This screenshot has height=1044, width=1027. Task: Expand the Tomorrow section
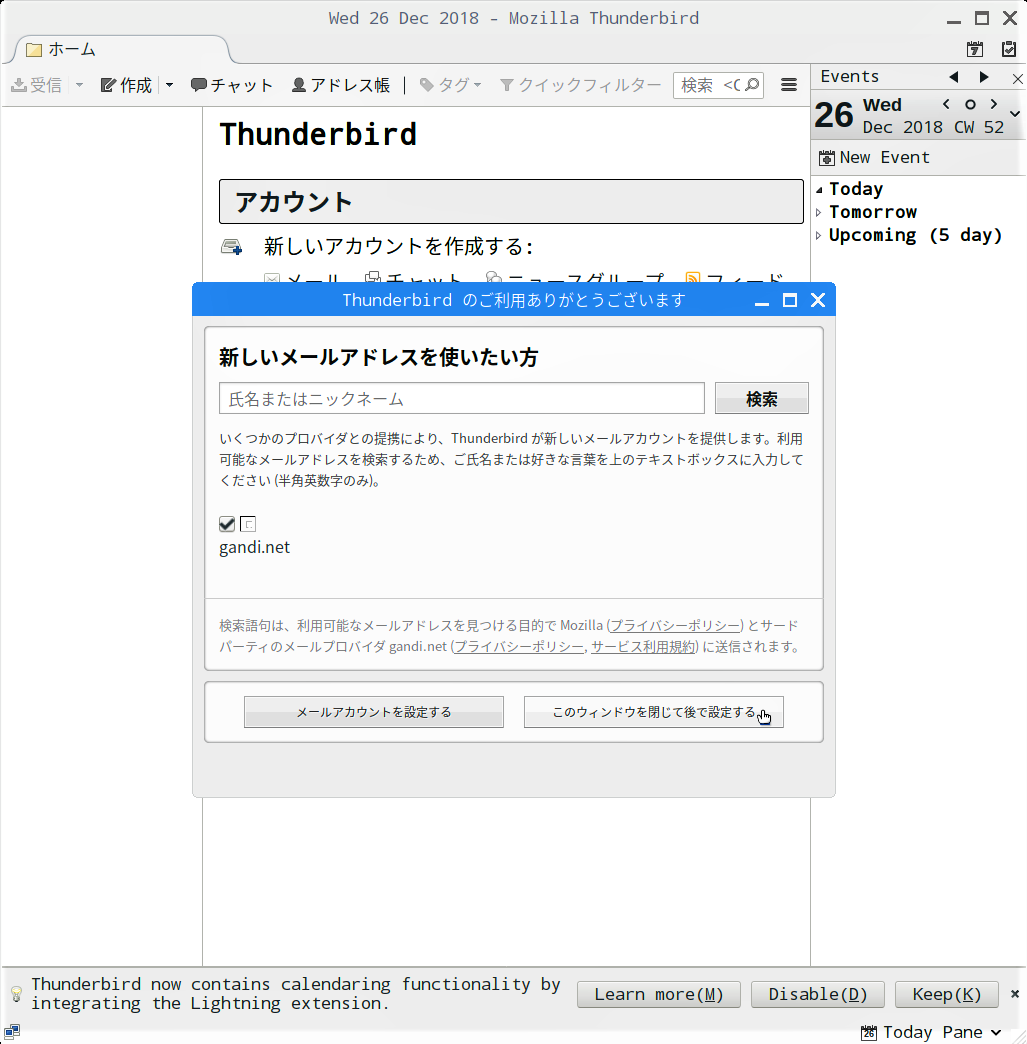point(819,212)
